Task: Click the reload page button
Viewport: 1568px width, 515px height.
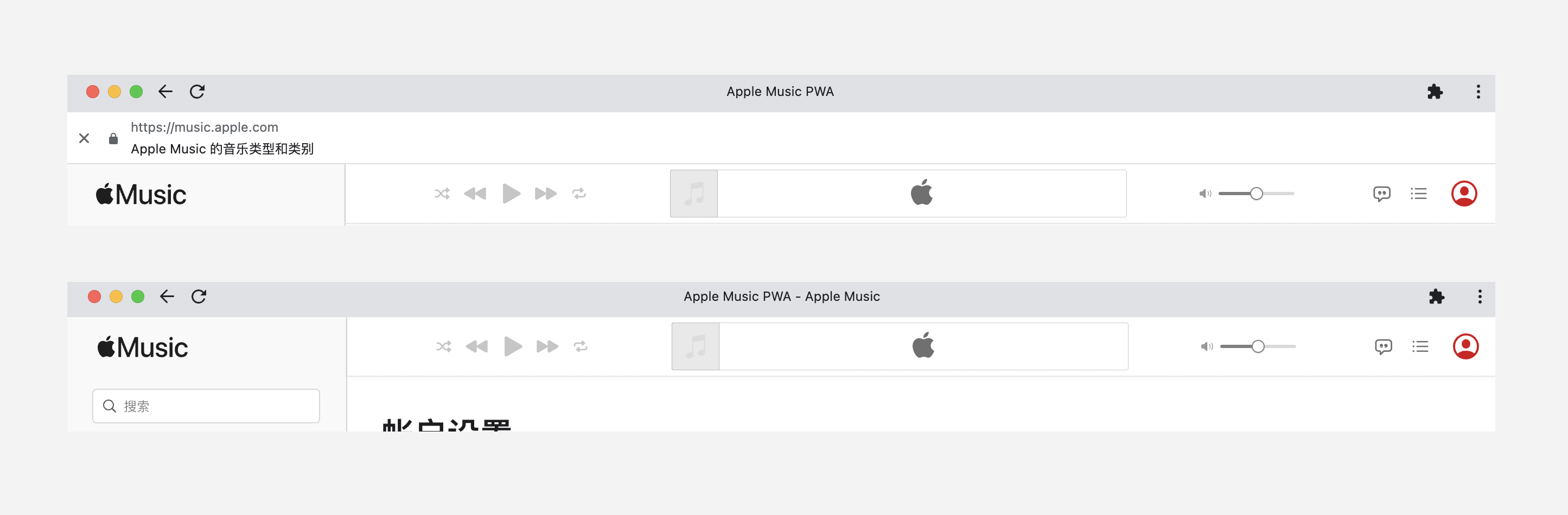Action: pos(197,91)
